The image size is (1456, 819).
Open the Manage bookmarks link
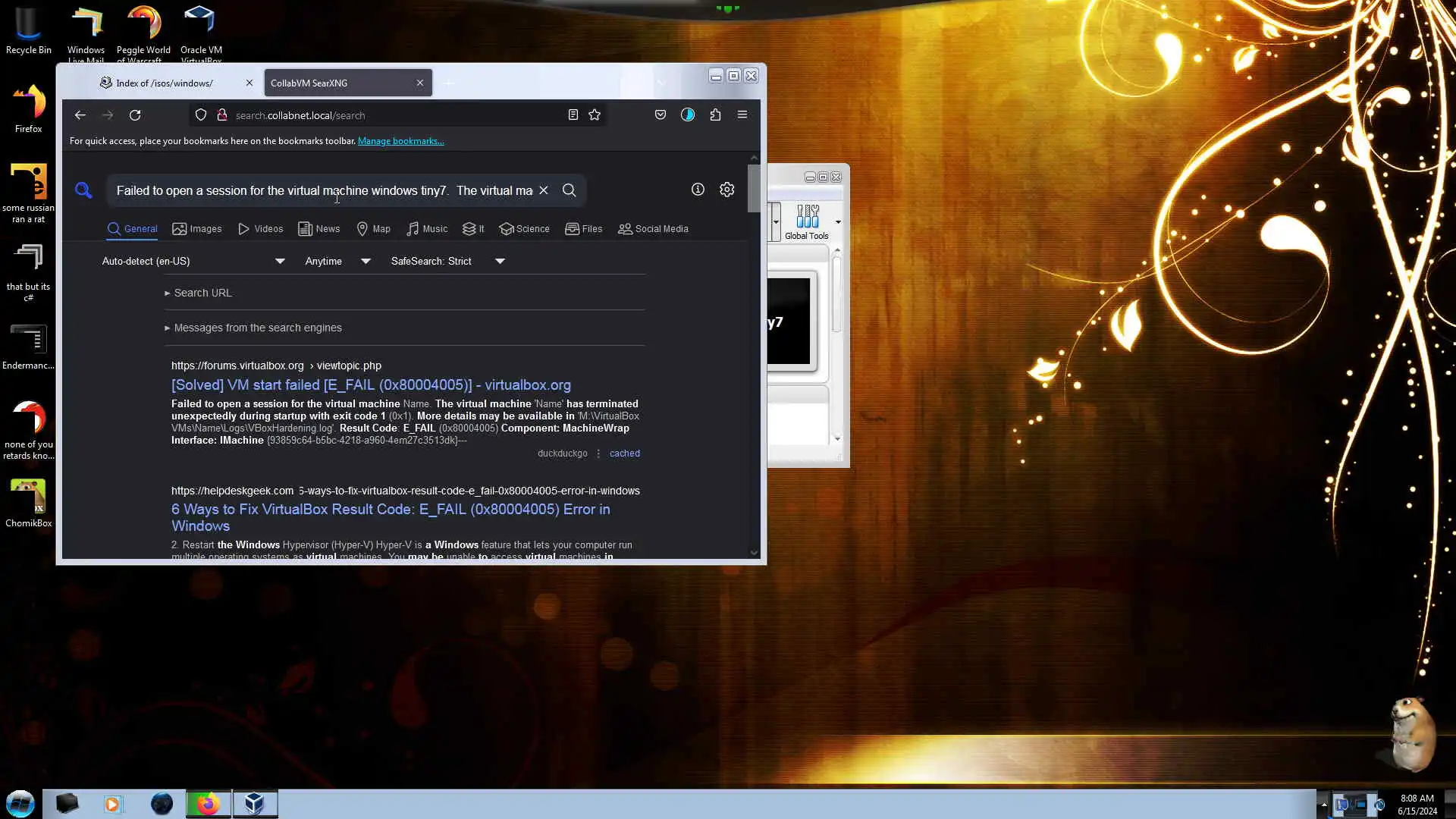coord(400,141)
